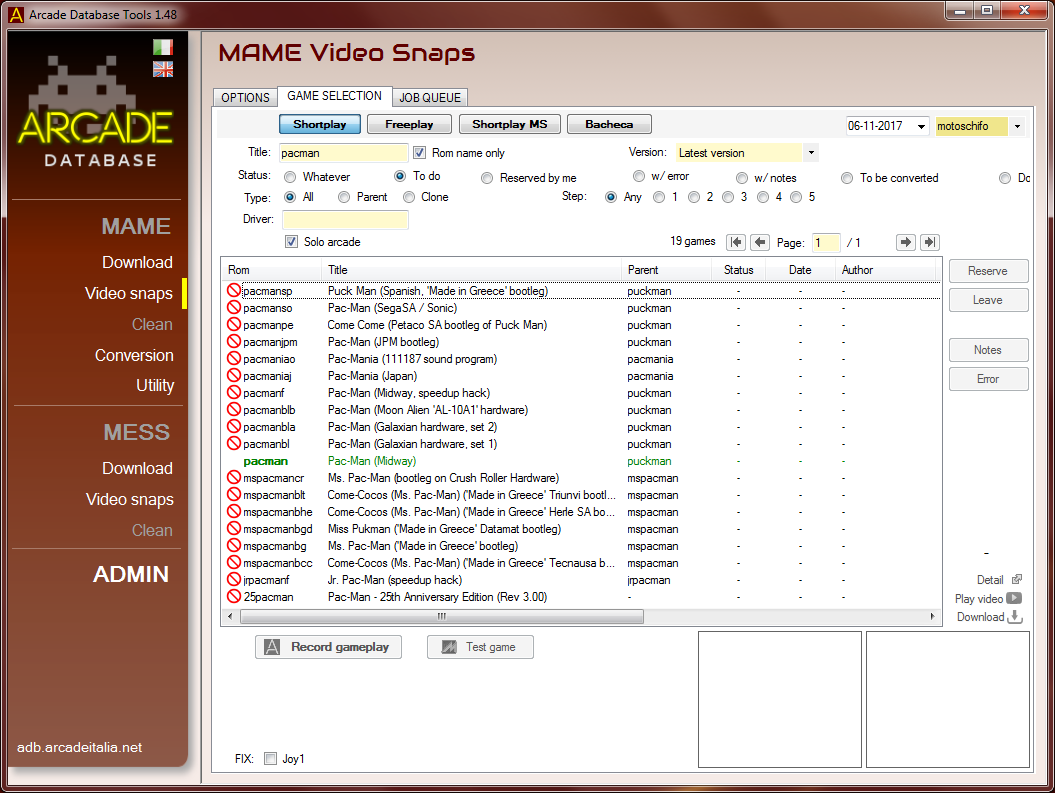The width and height of the screenshot is (1055, 793).
Task: Click the prohibited icon beside pacmaniaj
Action: pyautogui.click(x=233, y=375)
